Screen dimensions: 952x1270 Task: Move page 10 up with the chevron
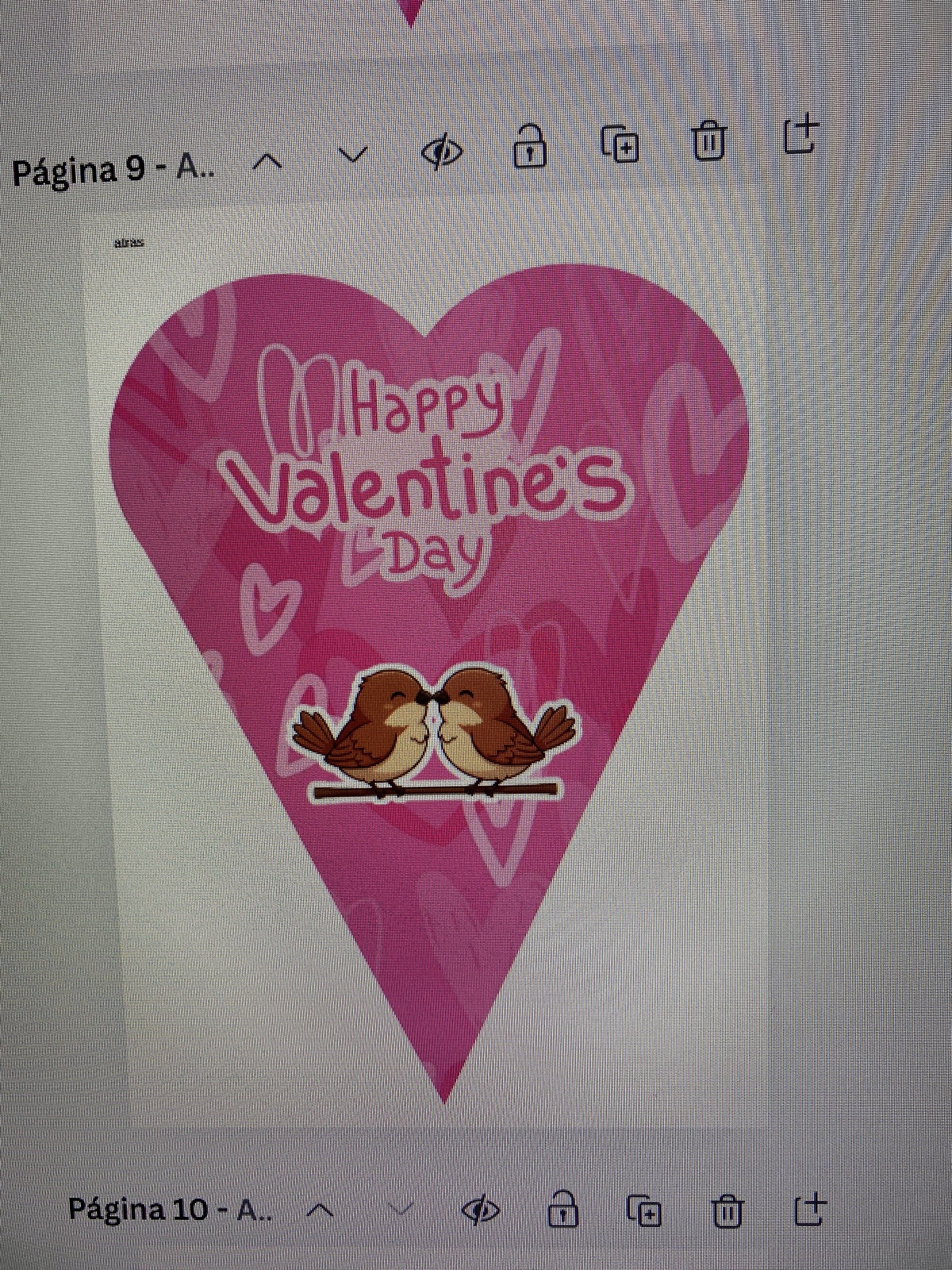320,1210
